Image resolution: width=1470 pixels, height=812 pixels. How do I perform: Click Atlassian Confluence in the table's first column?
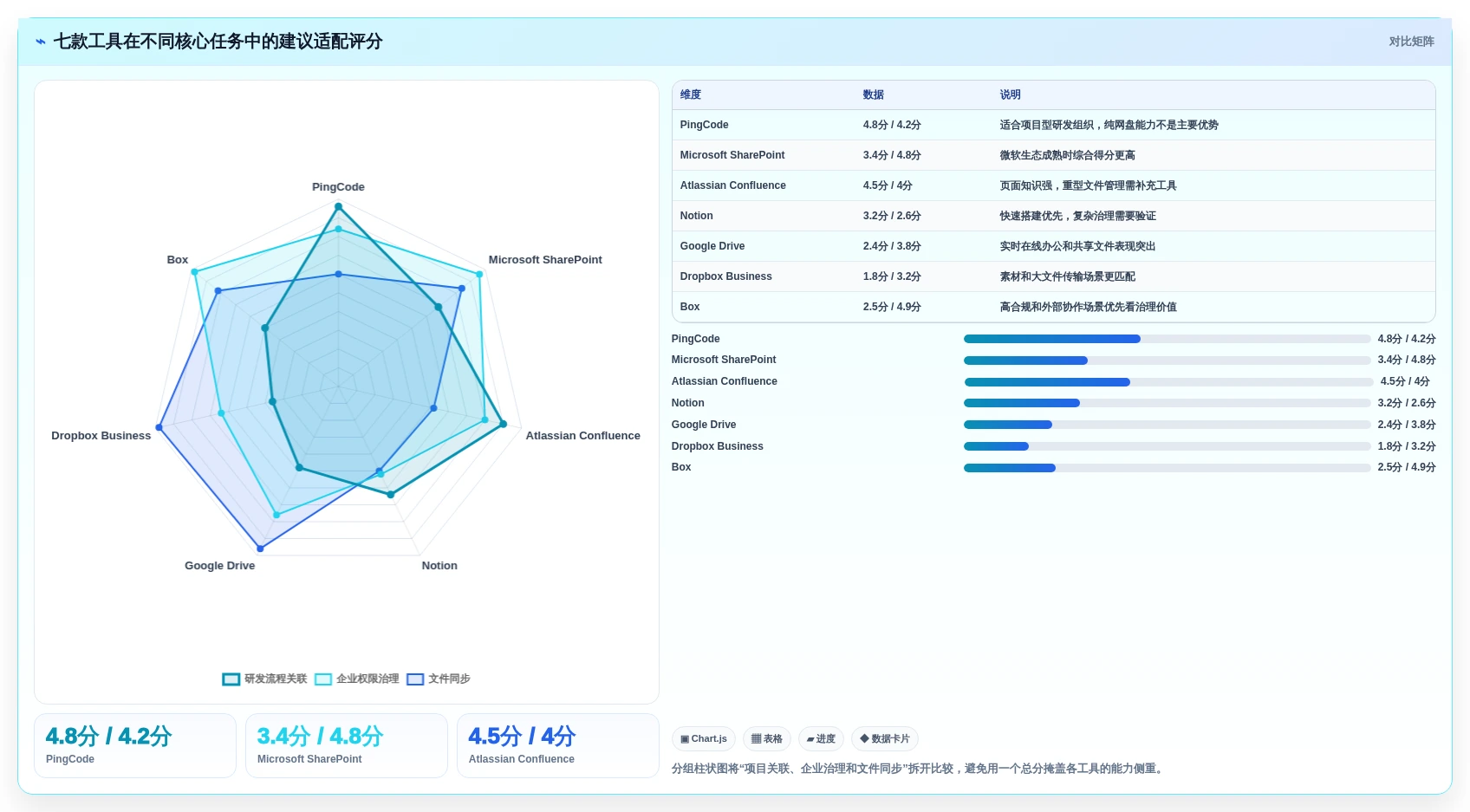pos(733,185)
